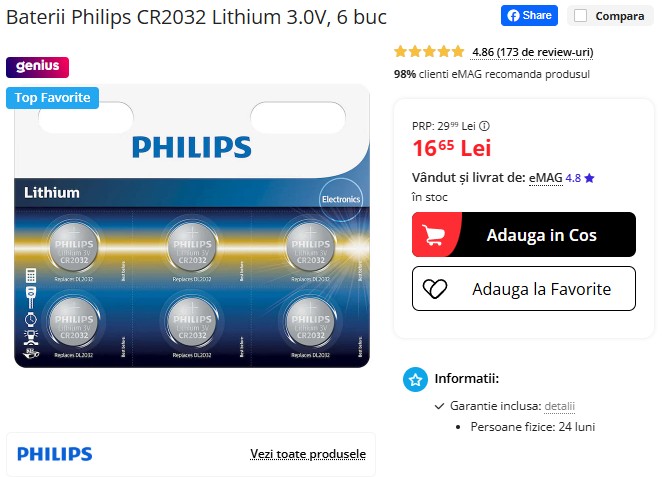664x477 pixels.
Task: Click Adauga la Favorite button
Action: point(524,288)
